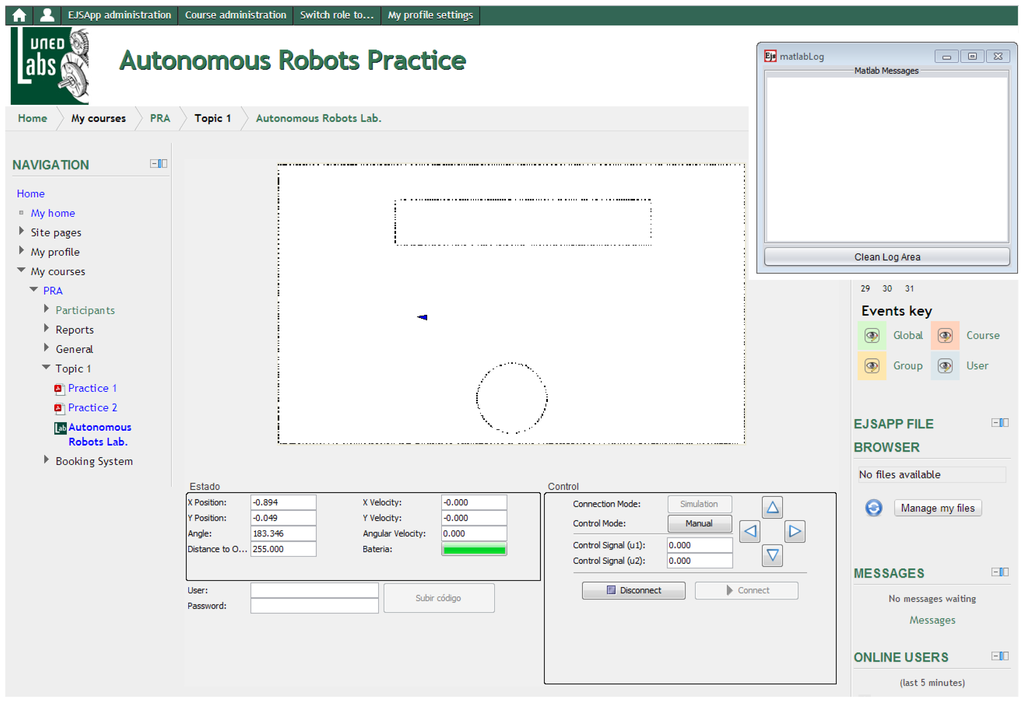Viewport: 1024px width, 702px height.
Task: Toggle Course events visibility eye
Action: [945, 336]
